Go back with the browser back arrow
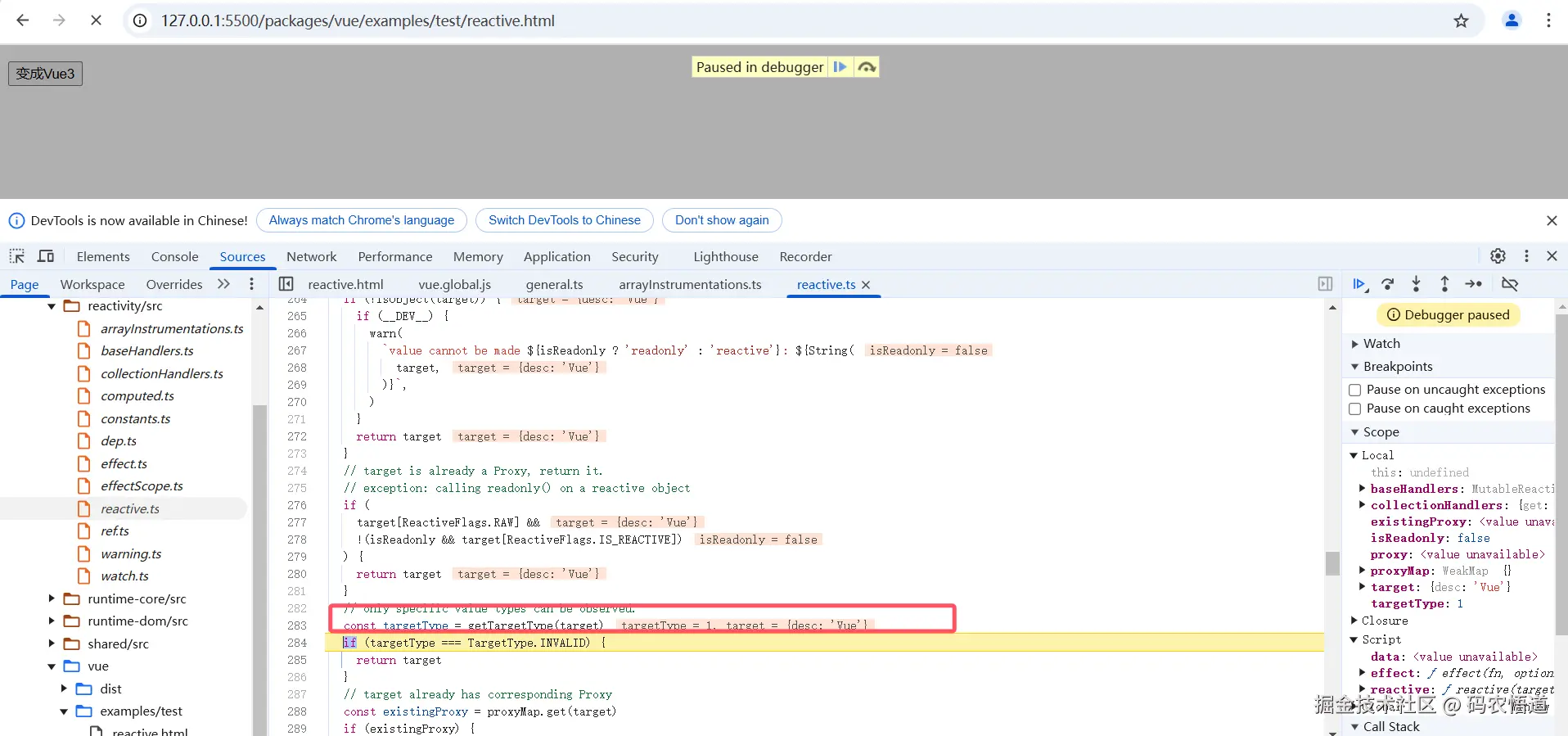 [x=23, y=20]
